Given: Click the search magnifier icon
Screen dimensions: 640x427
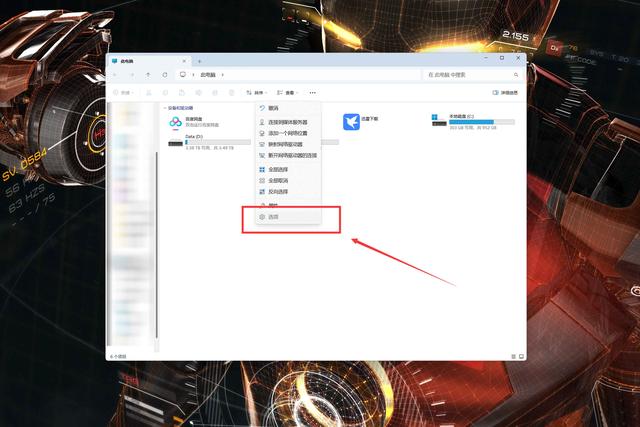Looking at the screenshot, I should 516,75.
